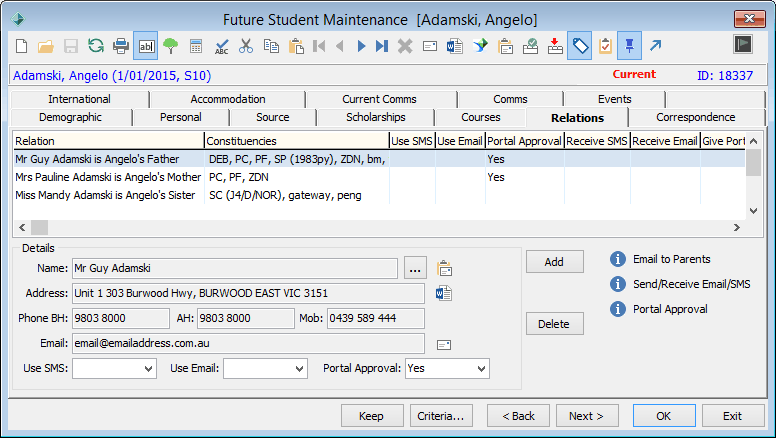Toggle the abl text field icon
The width and height of the screenshot is (776, 438).
(146, 46)
